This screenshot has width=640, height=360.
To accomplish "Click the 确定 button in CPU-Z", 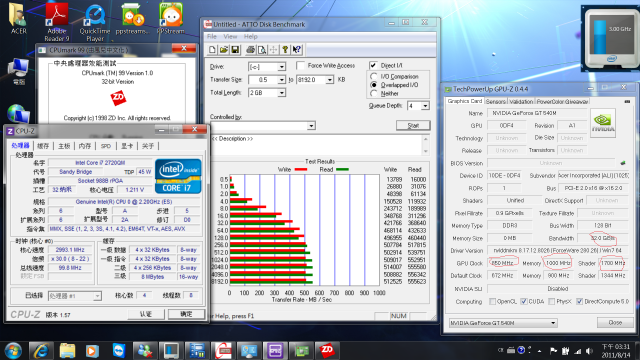I will [186, 314].
